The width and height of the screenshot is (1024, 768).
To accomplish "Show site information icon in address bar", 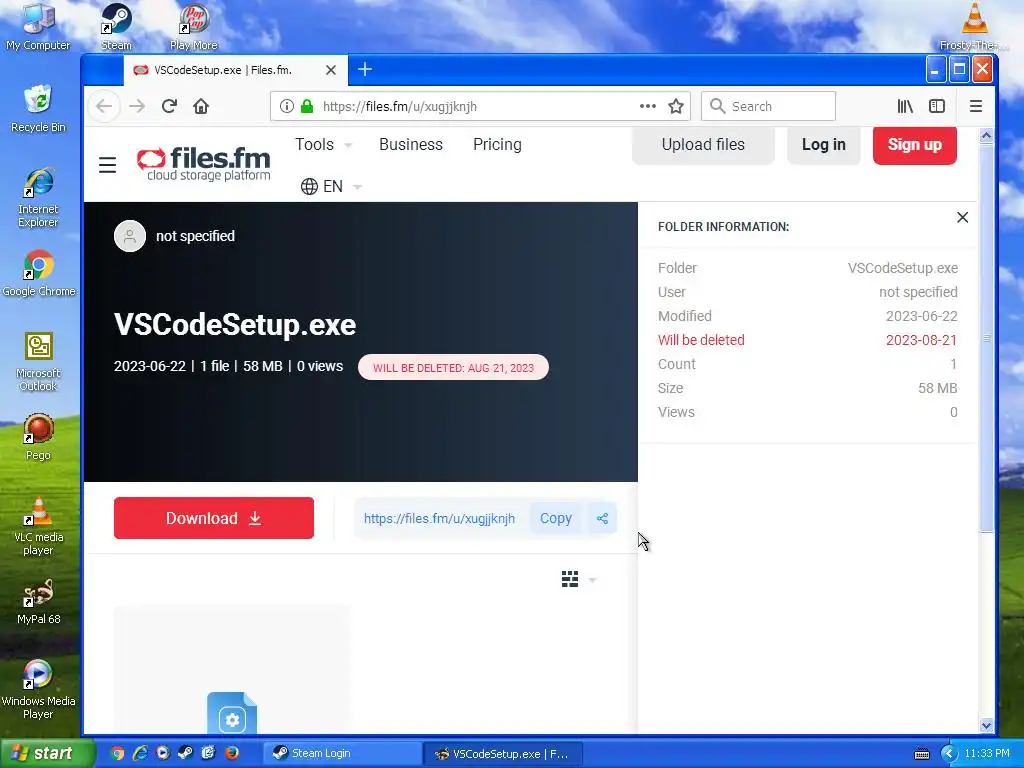I will [287, 106].
